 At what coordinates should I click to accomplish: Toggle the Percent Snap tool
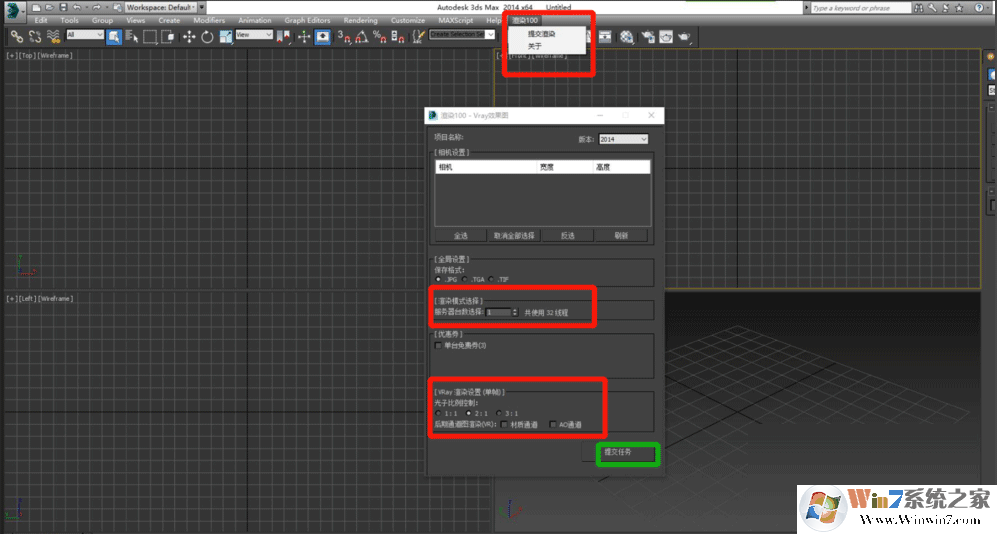point(380,37)
